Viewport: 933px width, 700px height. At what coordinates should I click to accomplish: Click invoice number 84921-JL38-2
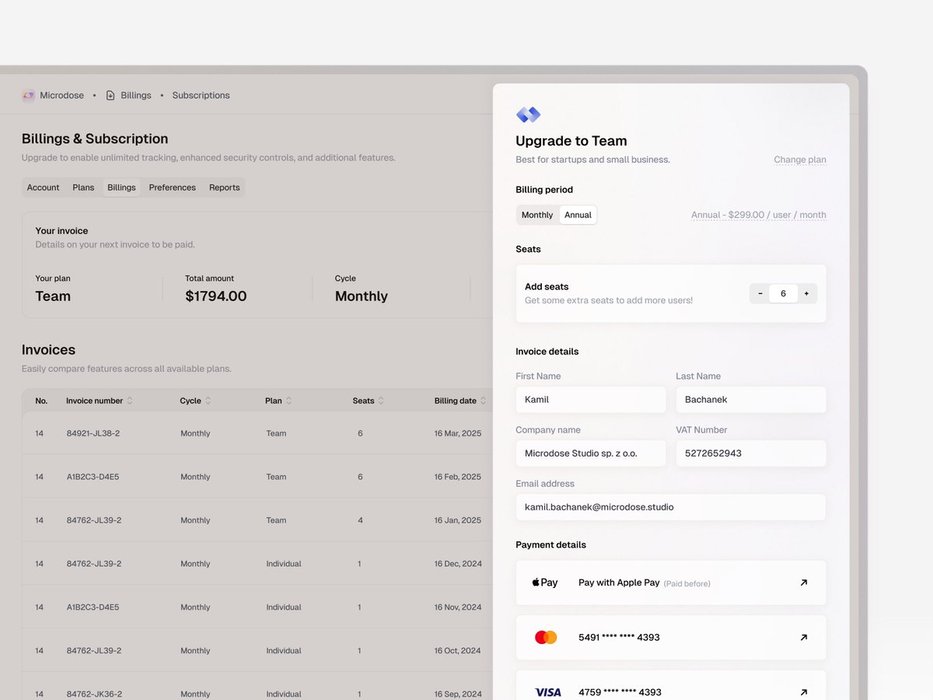pyautogui.click(x=93, y=433)
